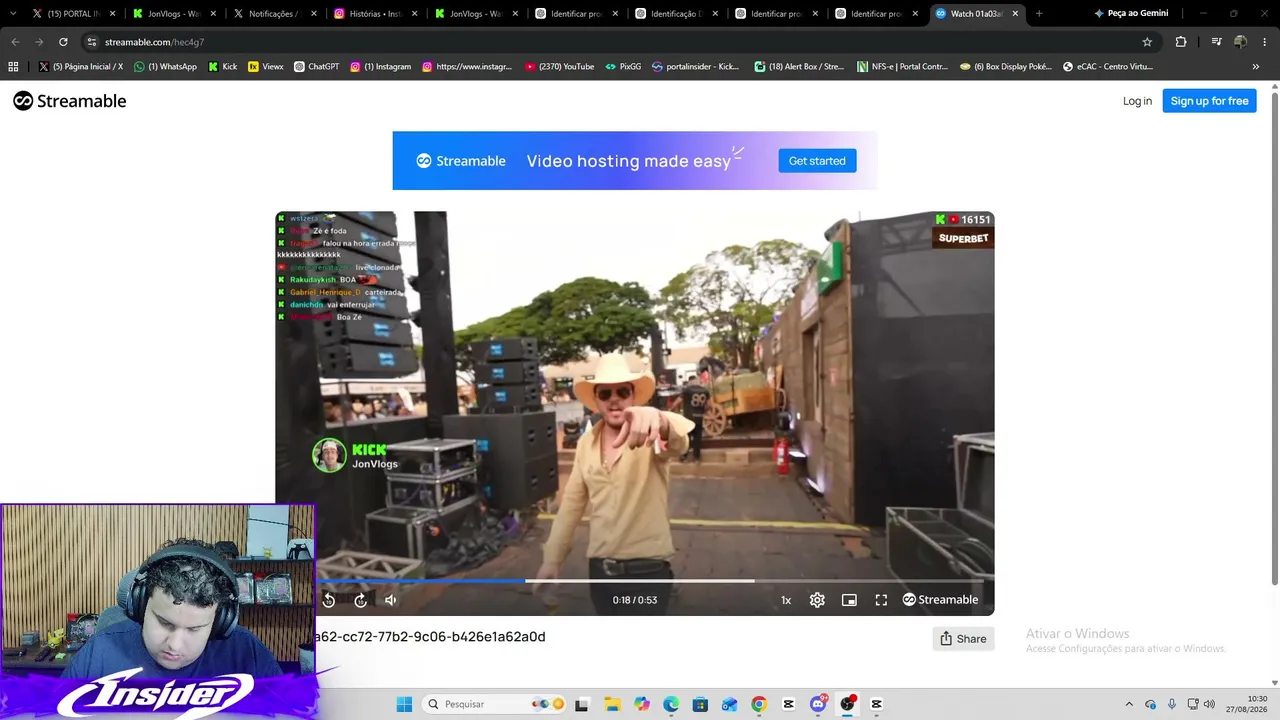
Task: Open the WhatsApp bookmark
Action: point(166,67)
